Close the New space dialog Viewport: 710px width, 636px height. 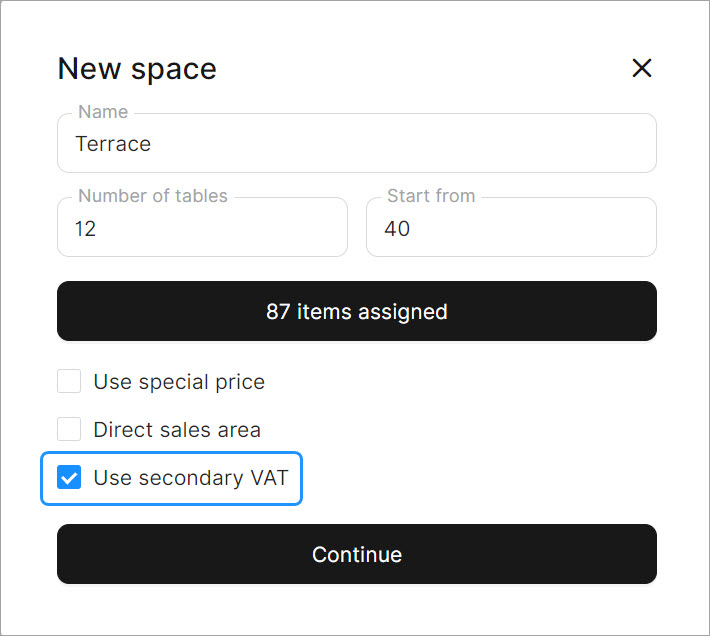(x=642, y=68)
